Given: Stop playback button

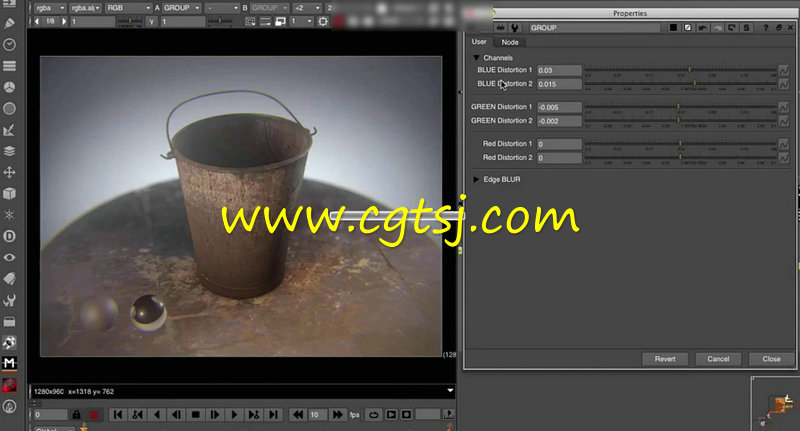Looking at the screenshot, I should pos(195,415).
